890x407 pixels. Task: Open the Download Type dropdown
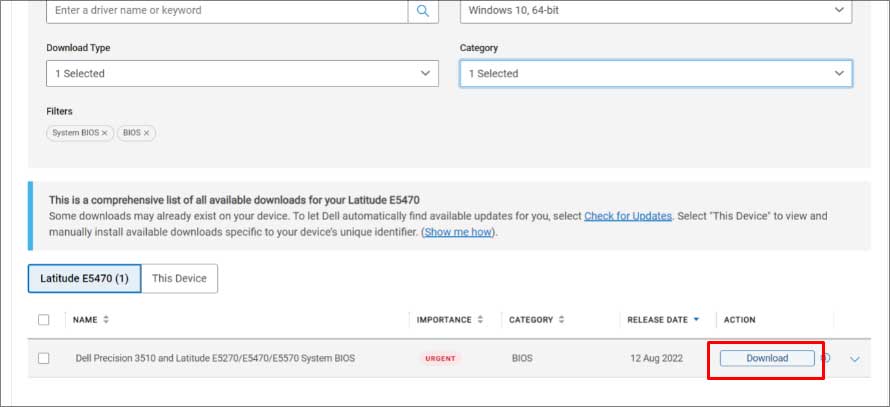[x=242, y=73]
